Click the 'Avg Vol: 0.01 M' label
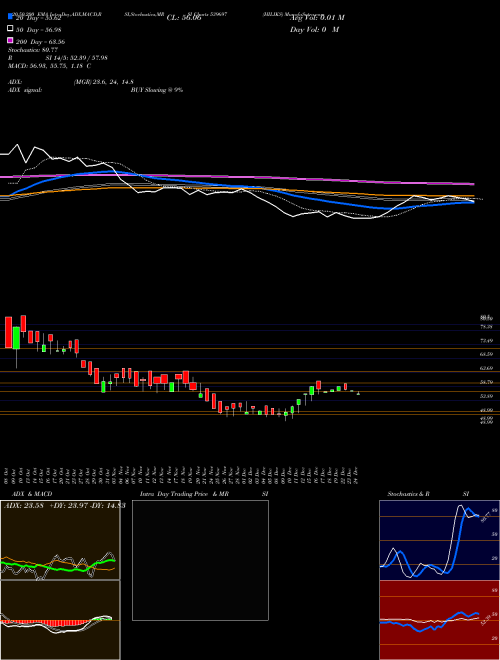Image resolution: width=500 pixels, height=660 pixels. point(317,17)
